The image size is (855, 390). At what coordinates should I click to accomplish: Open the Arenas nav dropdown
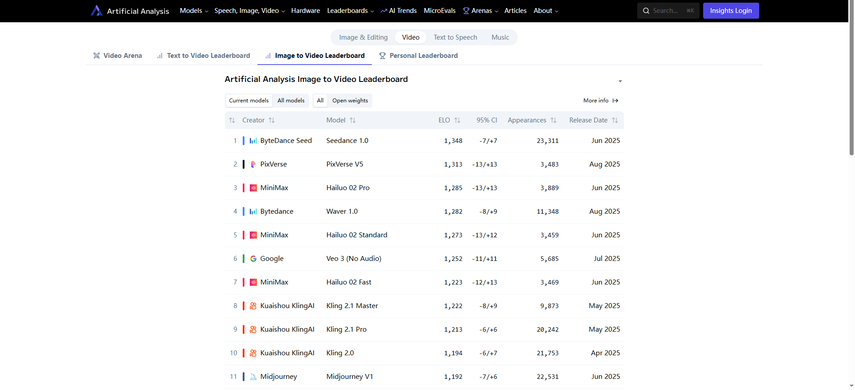480,10
